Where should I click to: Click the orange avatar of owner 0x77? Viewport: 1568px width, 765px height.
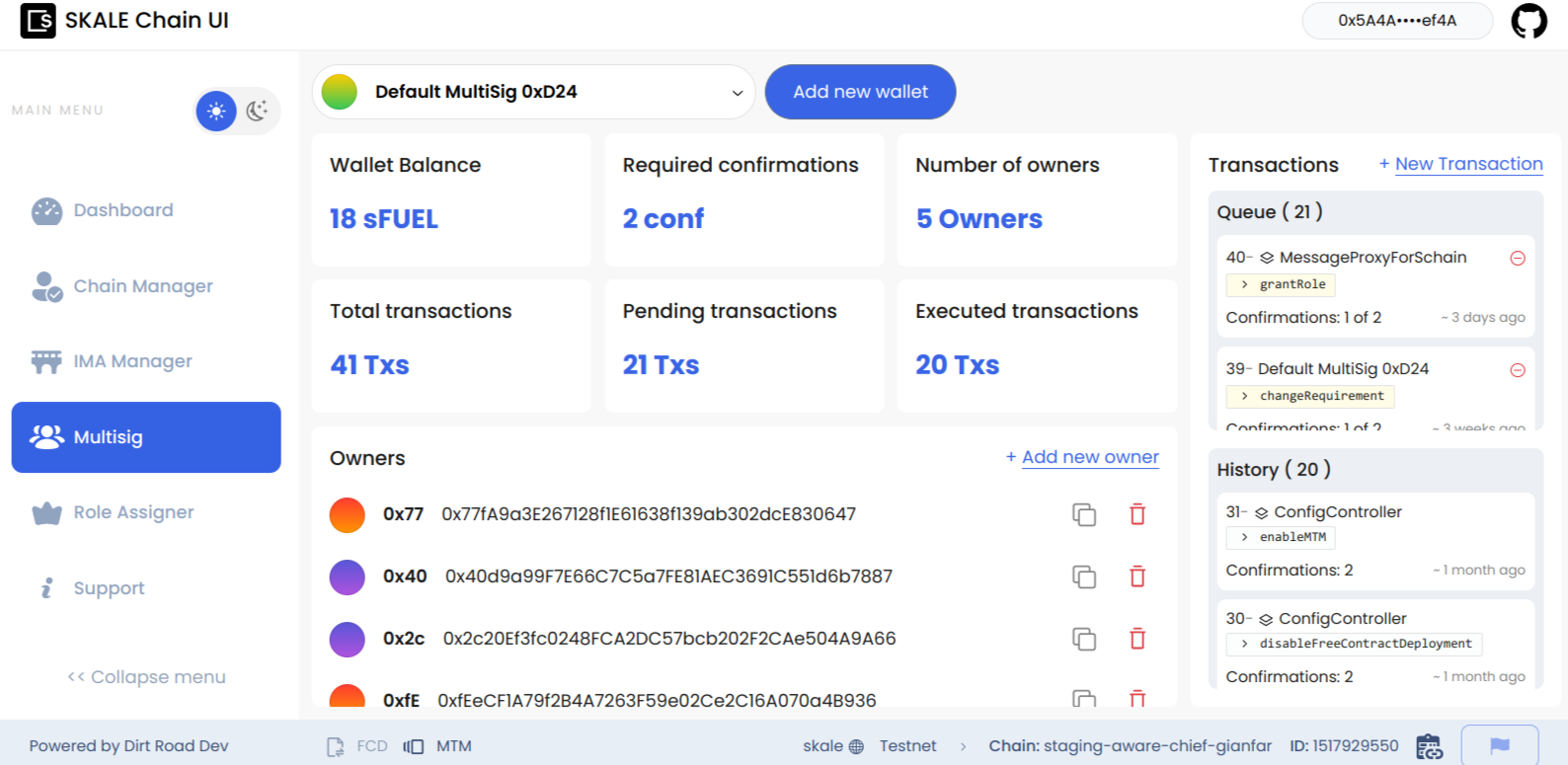point(348,514)
